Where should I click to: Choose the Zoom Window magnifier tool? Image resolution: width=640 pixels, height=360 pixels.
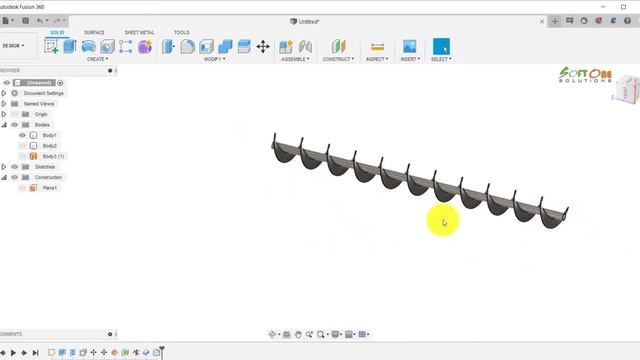pyautogui.click(x=321, y=334)
